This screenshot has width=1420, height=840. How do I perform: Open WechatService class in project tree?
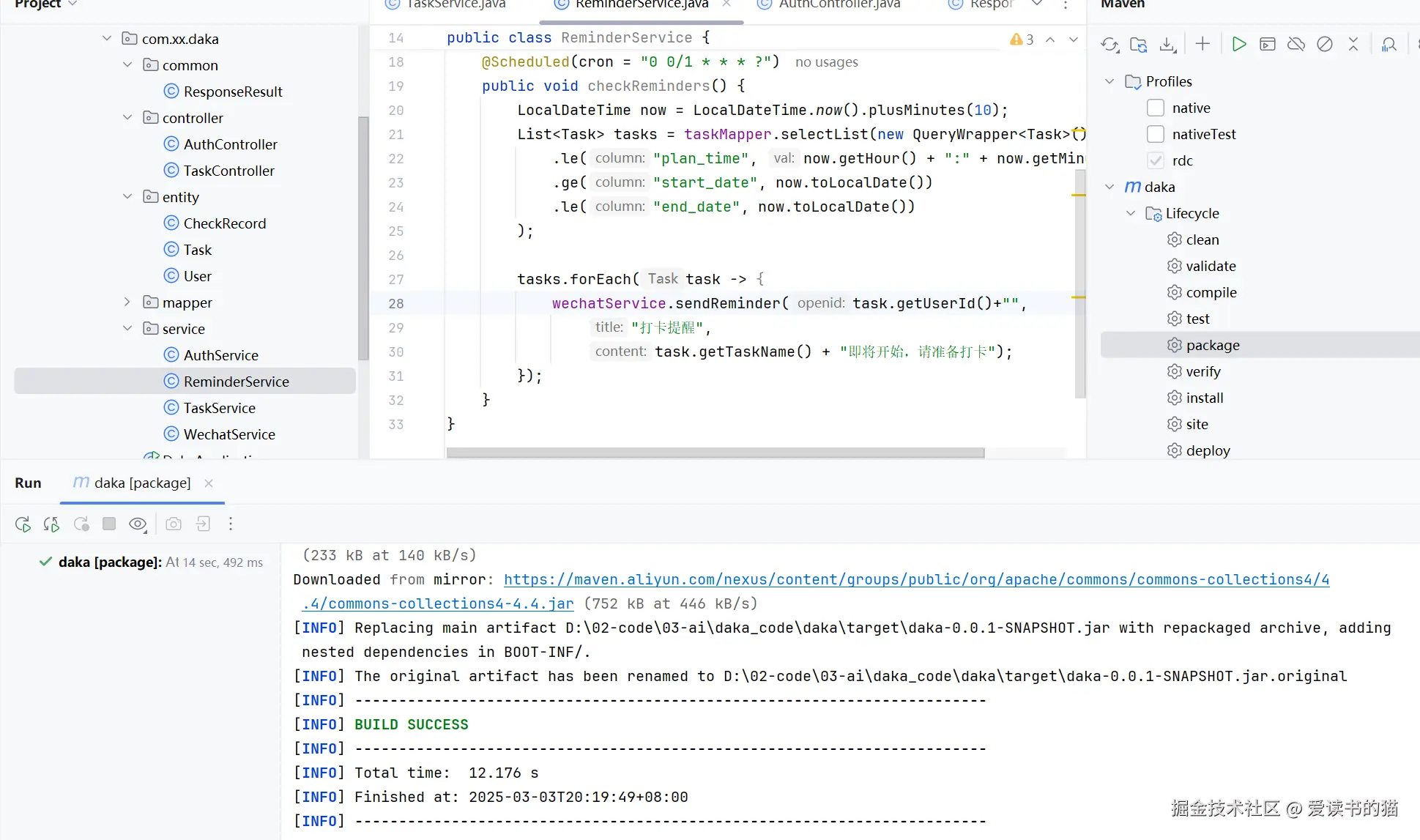point(229,435)
